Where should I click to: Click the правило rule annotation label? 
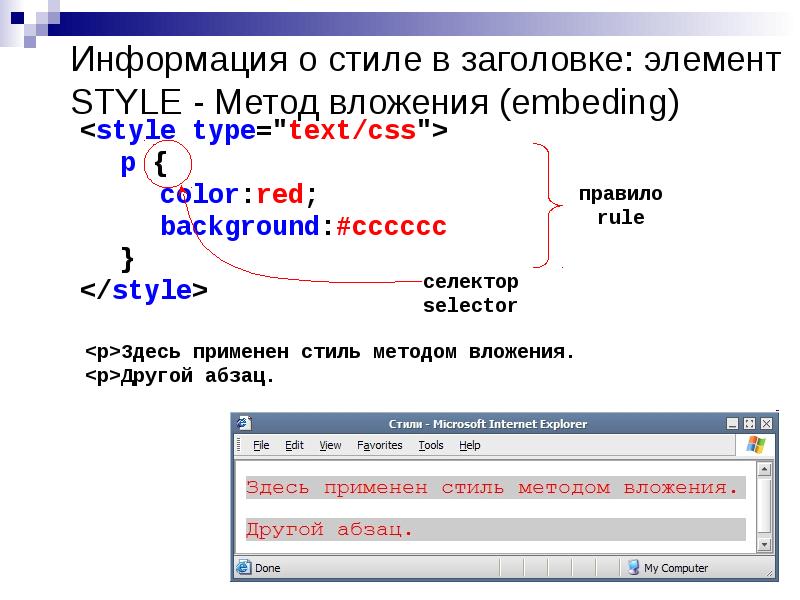pos(621,203)
